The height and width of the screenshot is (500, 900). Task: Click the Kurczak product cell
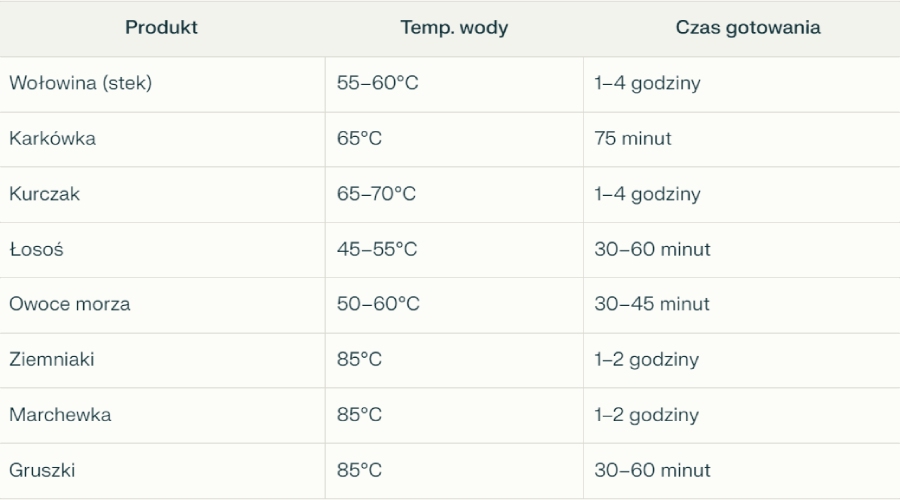click(45, 194)
